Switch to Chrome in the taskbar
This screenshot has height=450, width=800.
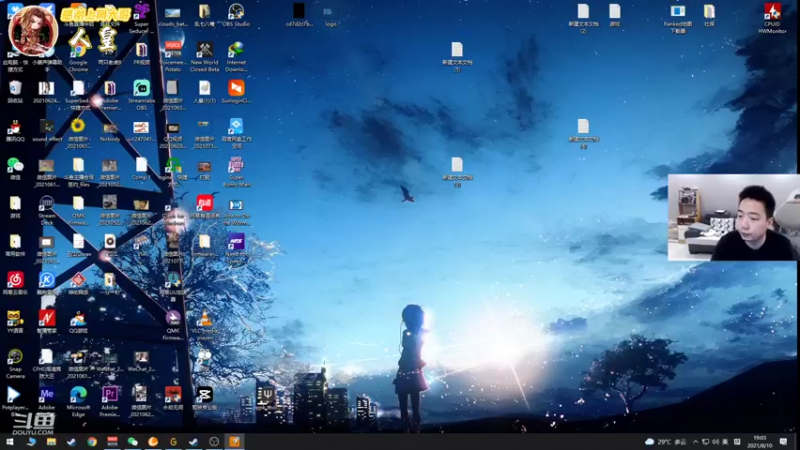click(92, 442)
